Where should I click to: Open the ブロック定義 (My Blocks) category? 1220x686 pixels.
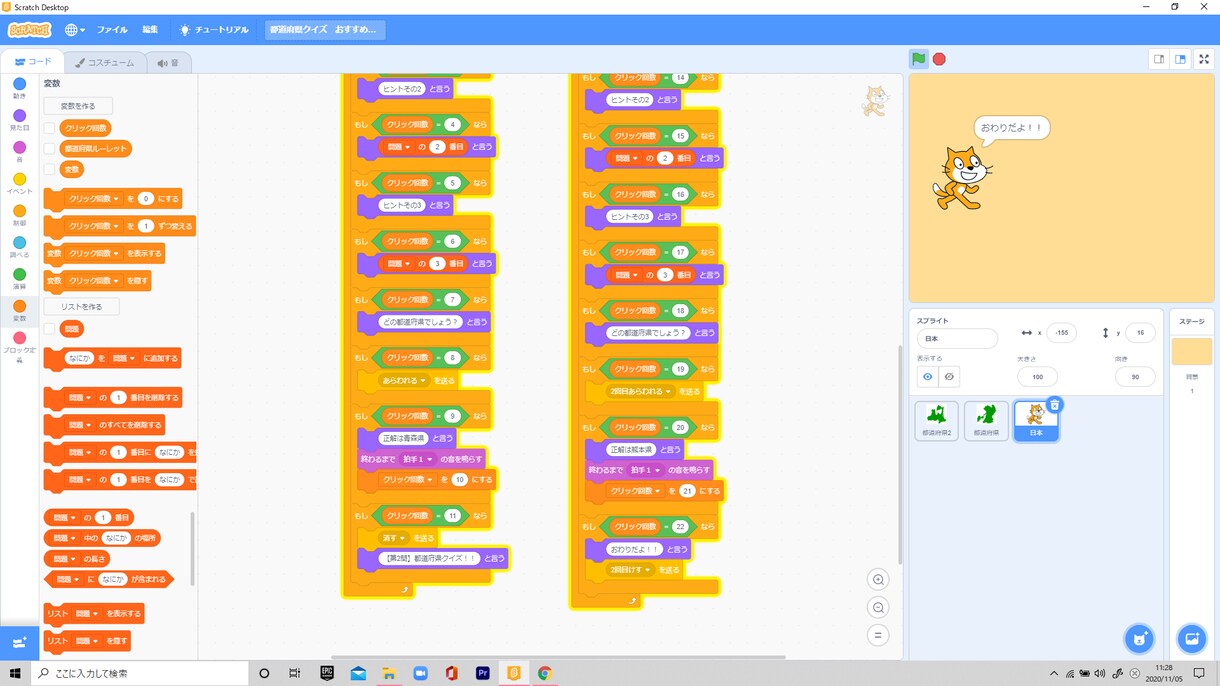(19, 344)
